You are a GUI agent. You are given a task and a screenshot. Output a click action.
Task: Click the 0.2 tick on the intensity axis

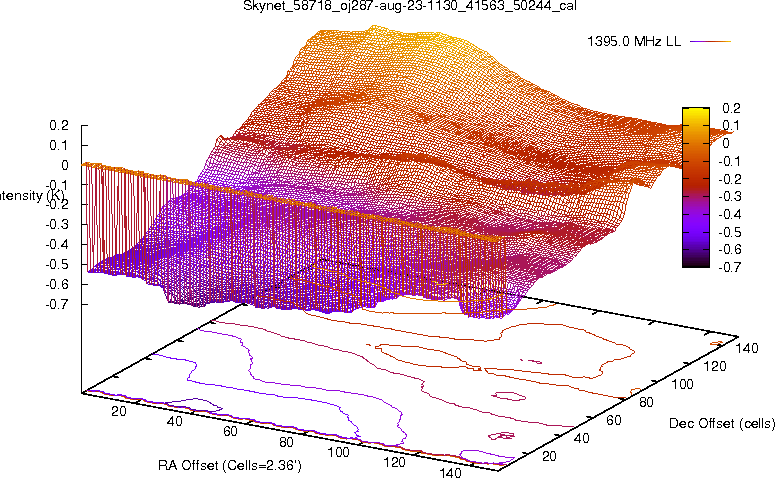point(59,126)
